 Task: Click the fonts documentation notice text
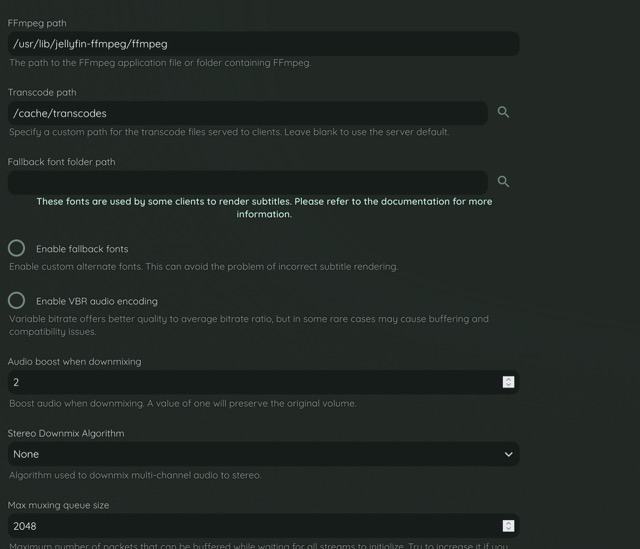click(264, 207)
